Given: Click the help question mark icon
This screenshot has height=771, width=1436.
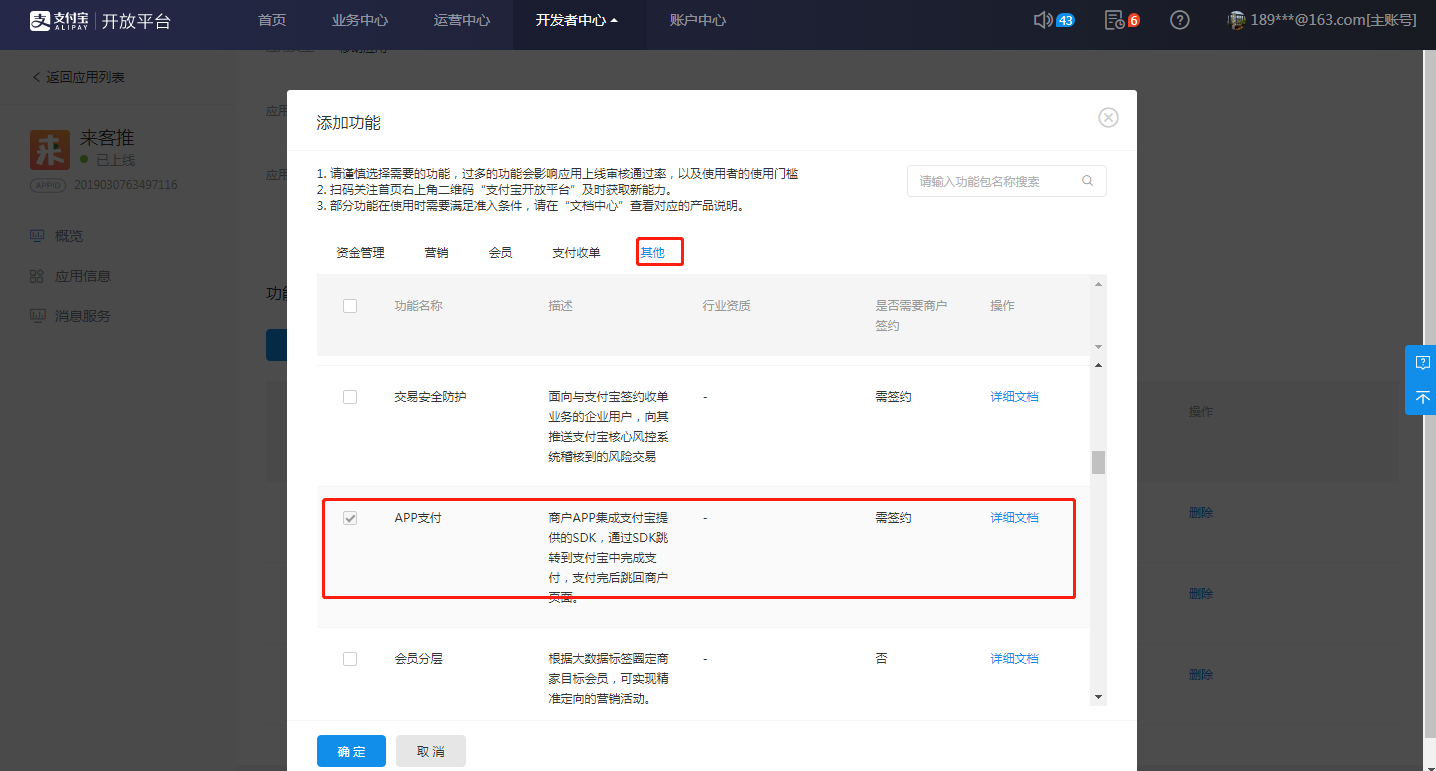Looking at the screenshot, I should coord(1180,20).
